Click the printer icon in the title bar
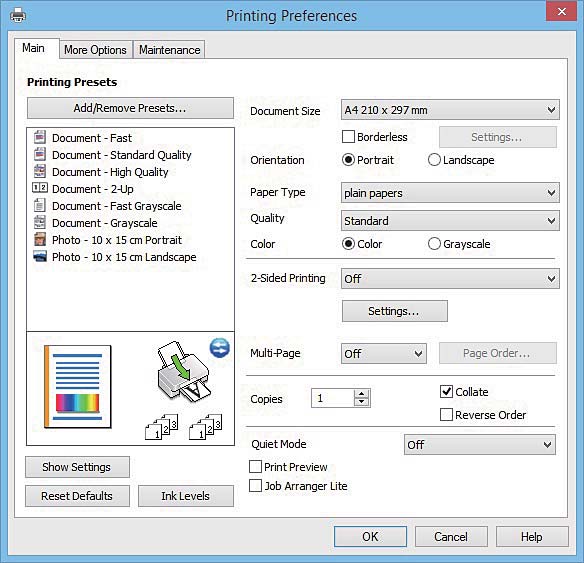 [18, 15]
